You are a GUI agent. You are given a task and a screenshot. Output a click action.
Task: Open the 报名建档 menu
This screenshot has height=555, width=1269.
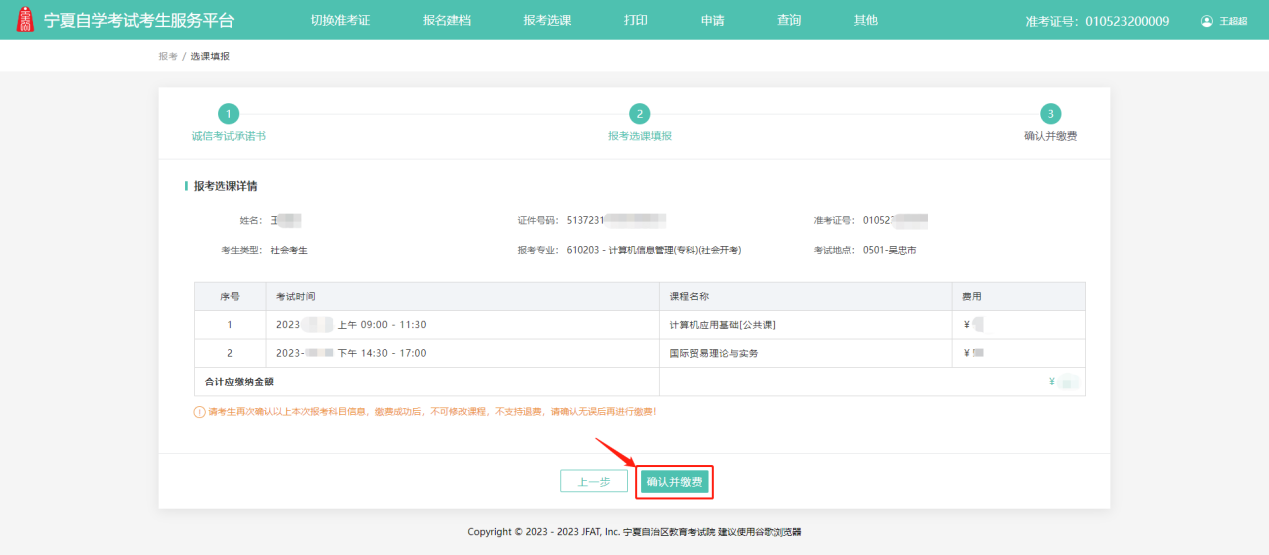(446, 20)
